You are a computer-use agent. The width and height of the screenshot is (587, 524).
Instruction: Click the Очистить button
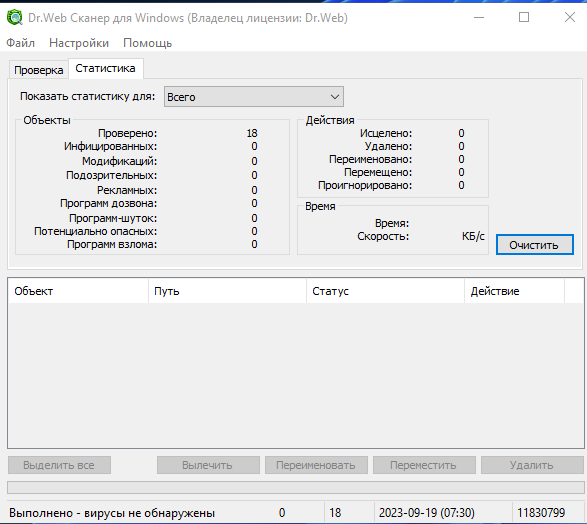[x=535, y=245]
